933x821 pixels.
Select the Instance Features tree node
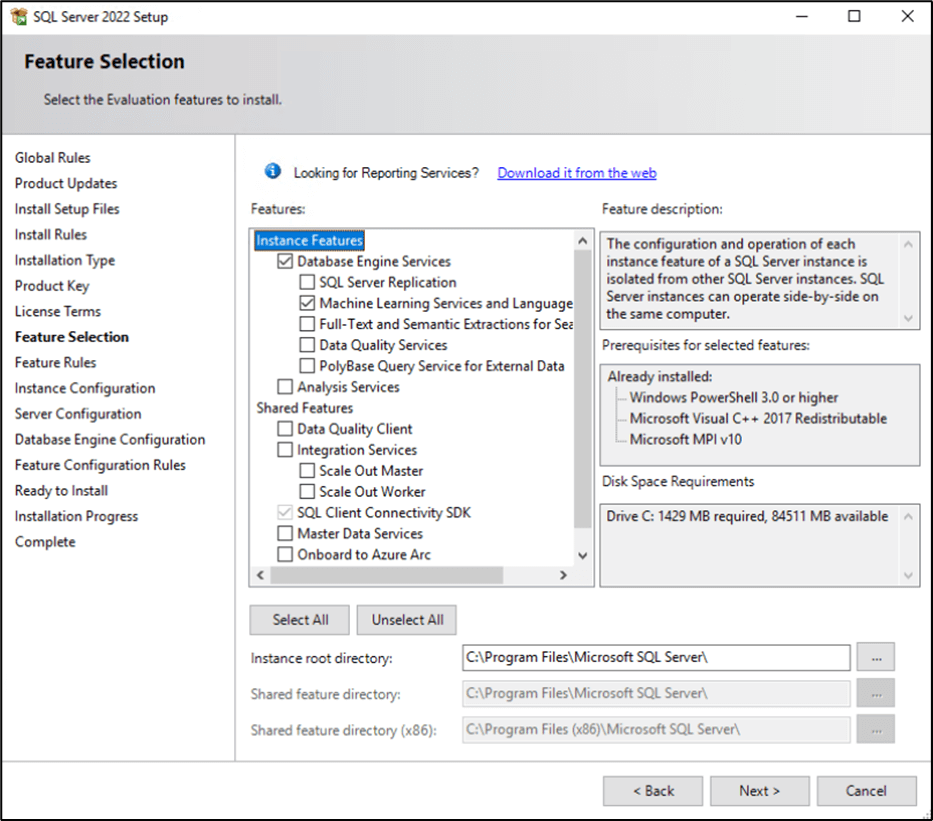coord(309,240)
